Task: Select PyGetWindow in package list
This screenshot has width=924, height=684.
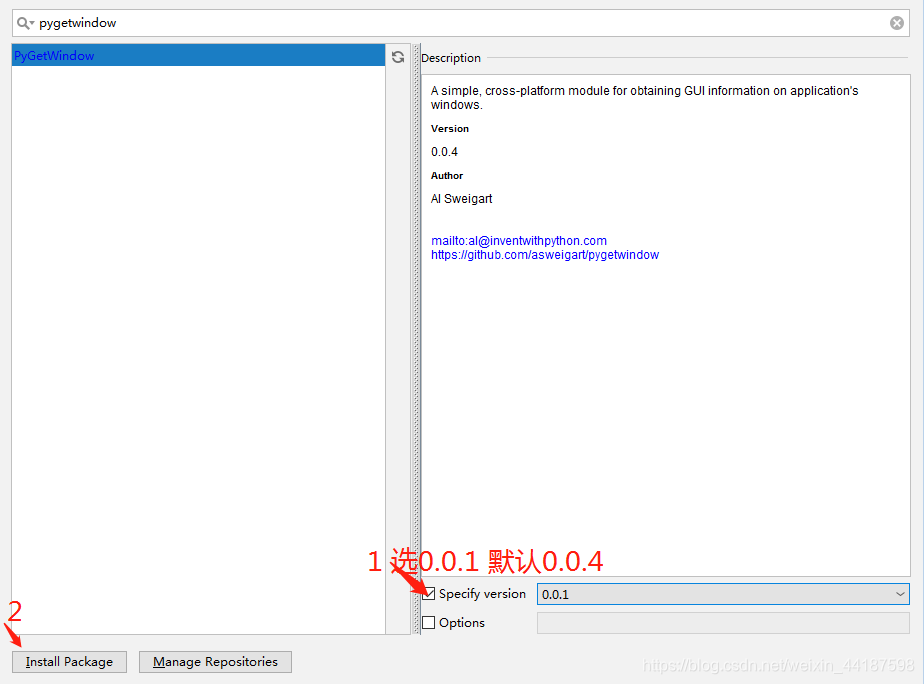Action: (x=199, y=55)
